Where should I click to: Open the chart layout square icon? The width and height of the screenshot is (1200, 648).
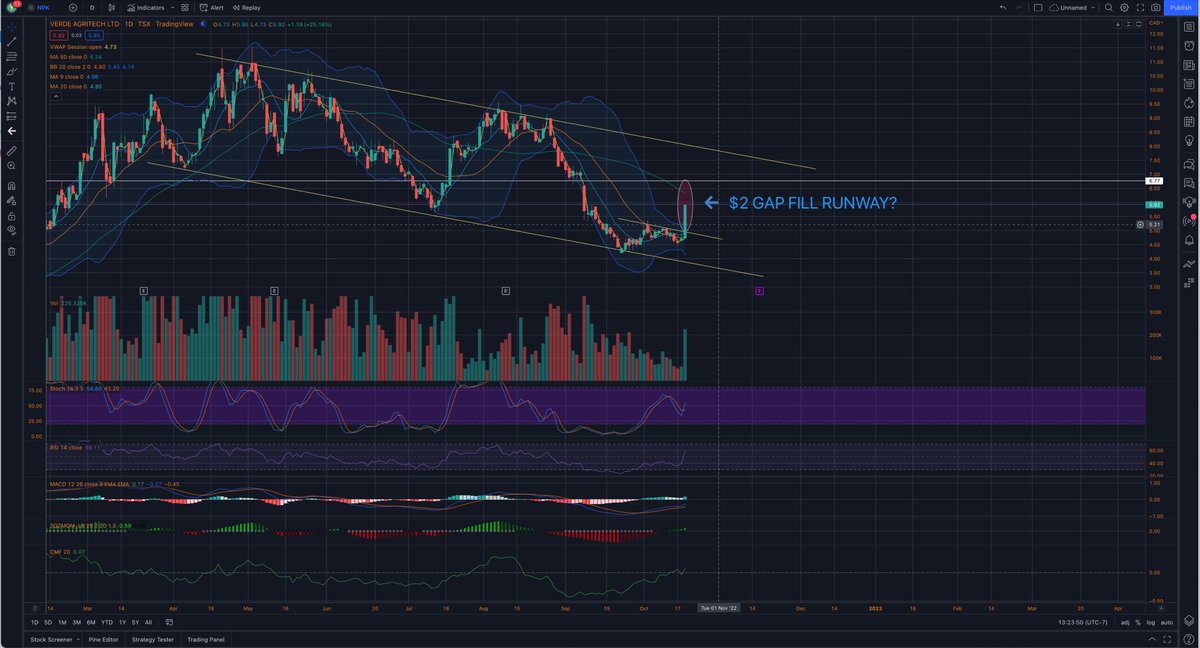pyautogui.click(x=1039, y=7)
